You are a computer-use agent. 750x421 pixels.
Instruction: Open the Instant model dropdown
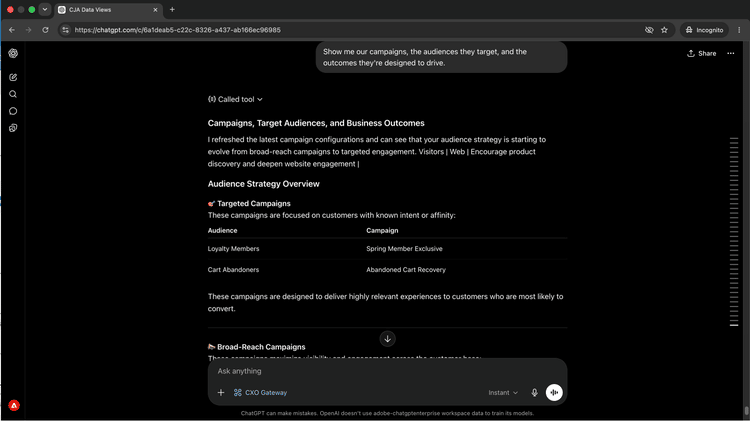pos(503,392)
